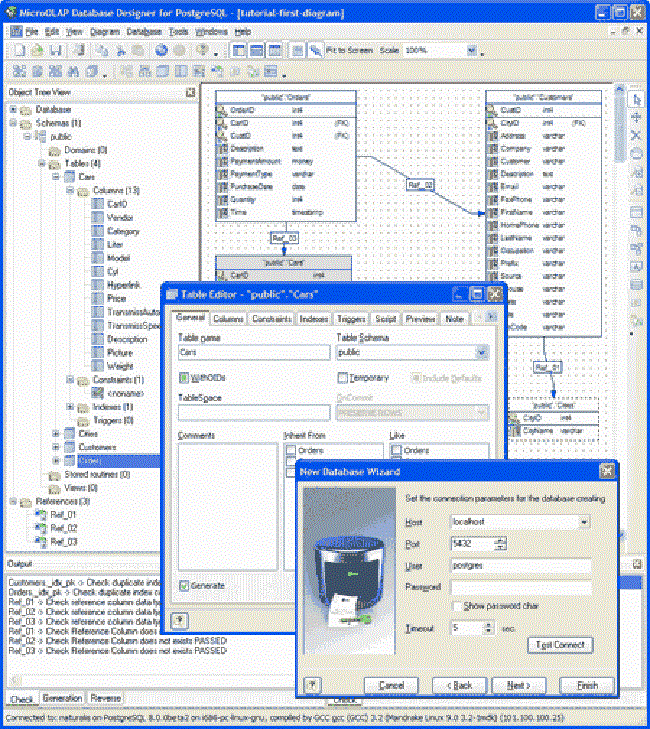
Task: Toggle the WithOIDs checkbox
Action: (x=184, y=378)
